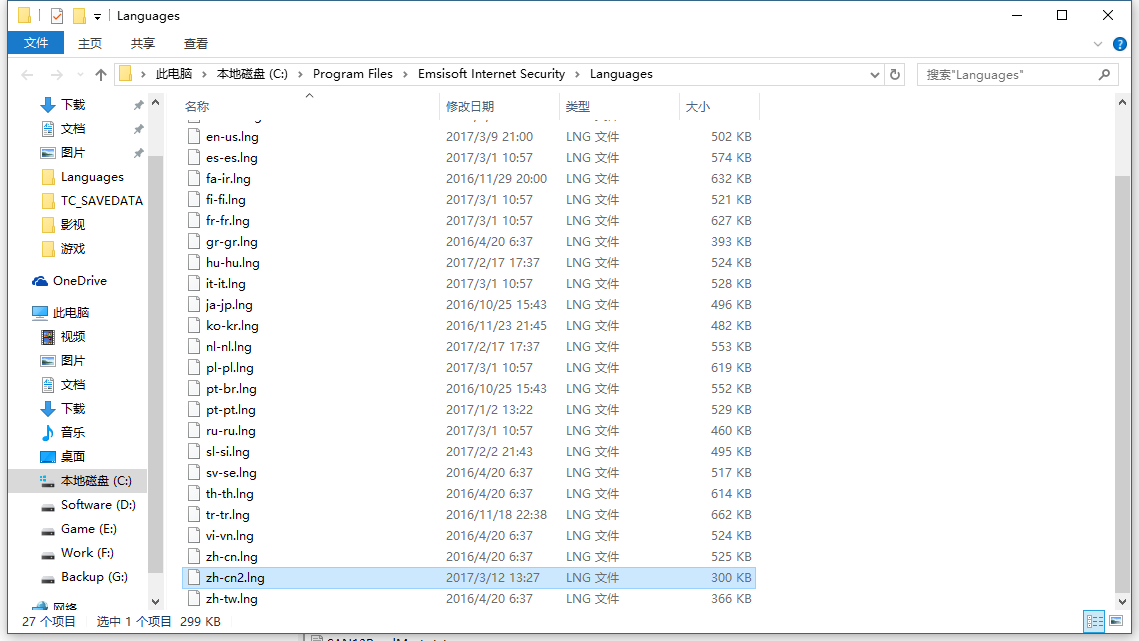
Task: Open the recent locations dropdown
Action: [x=80, y=74]
